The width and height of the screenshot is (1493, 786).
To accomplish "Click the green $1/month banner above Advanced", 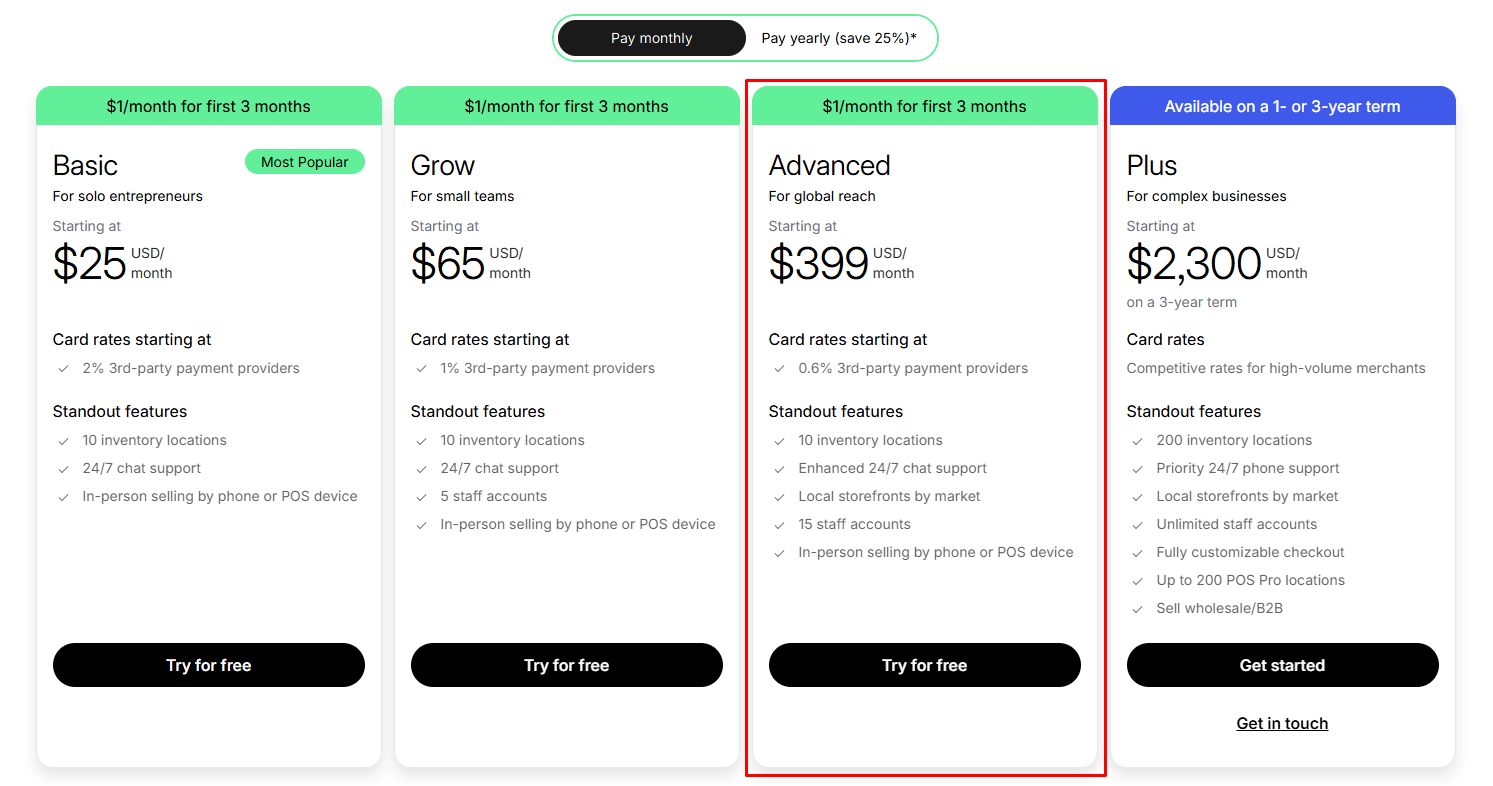I will tap(924, 106).
